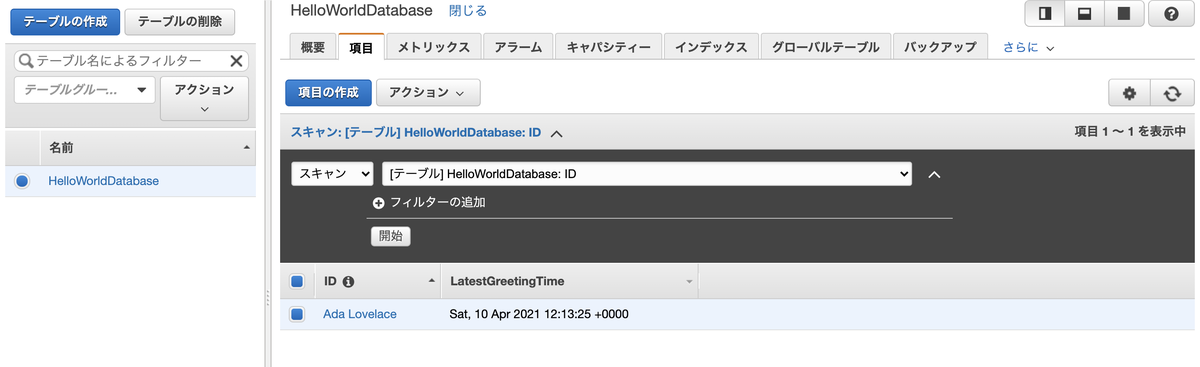The image size is (1200, 367).
Task: Collapse scan panel with white chevron
Action: pos(935,174)
